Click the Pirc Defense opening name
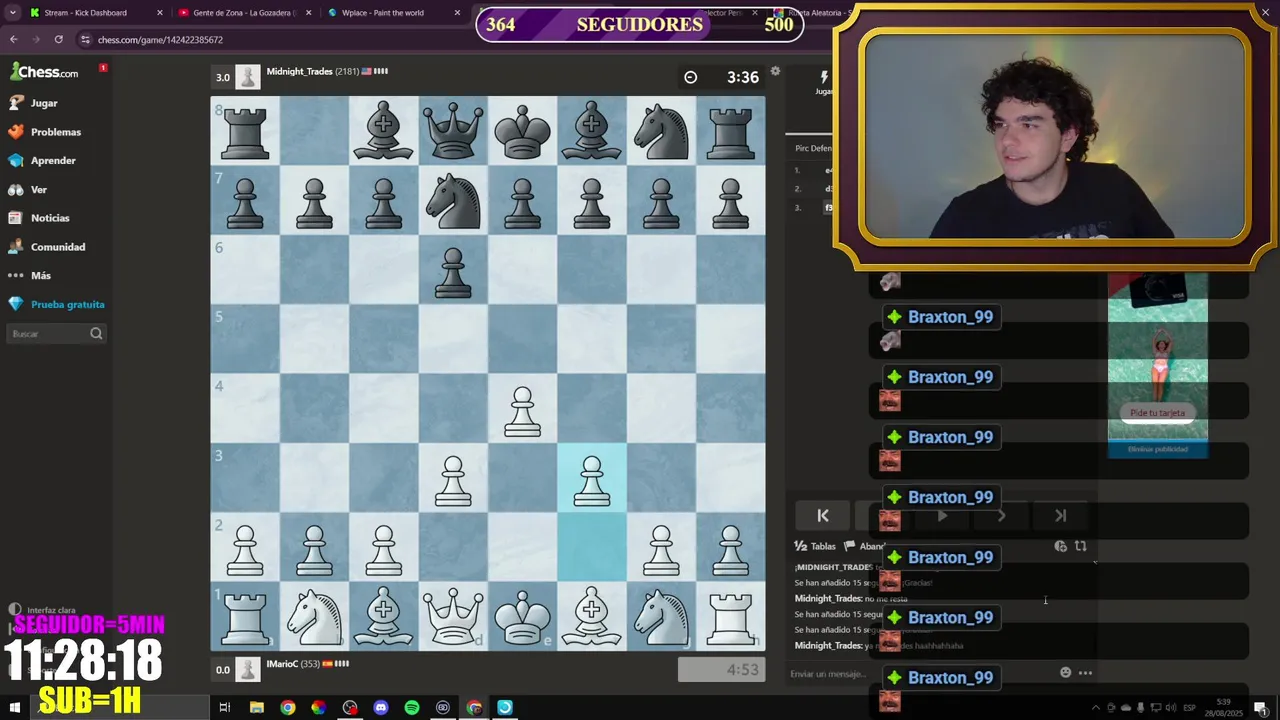The height and width of the screenshot is (720, 1280). (813, 148)
